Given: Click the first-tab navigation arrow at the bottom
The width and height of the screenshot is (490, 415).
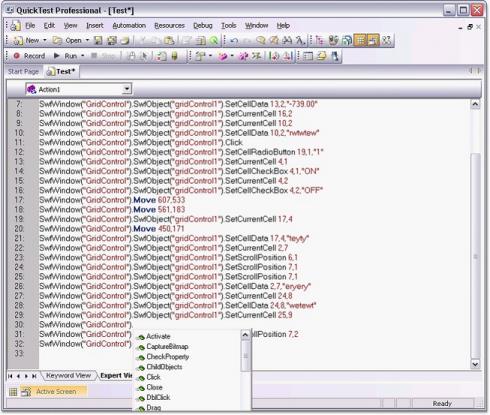Looking at the screenshot, I should coord(10,376).
